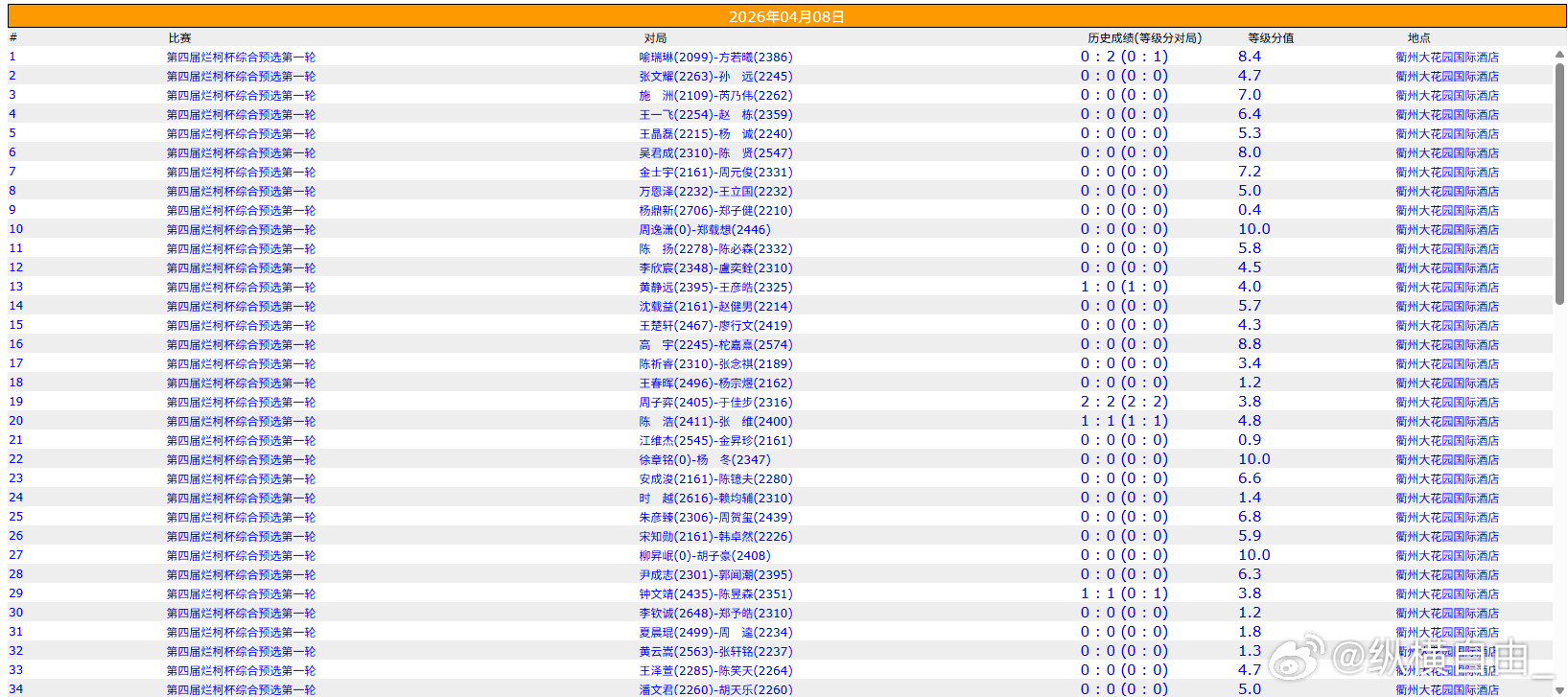Screen dimensions: 1568x697
Task: Click the rating value 0.9 in row 21
Action: pyautogui.click(x=1250, y=440)
